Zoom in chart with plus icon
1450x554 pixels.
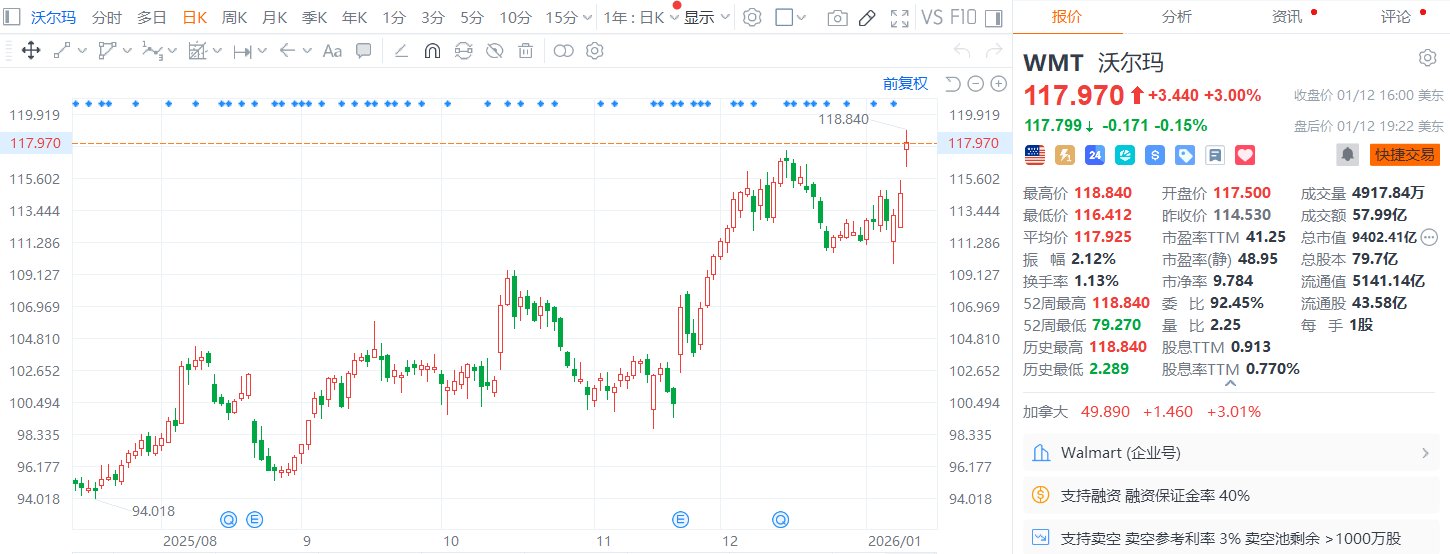click(x=998, y=84)
